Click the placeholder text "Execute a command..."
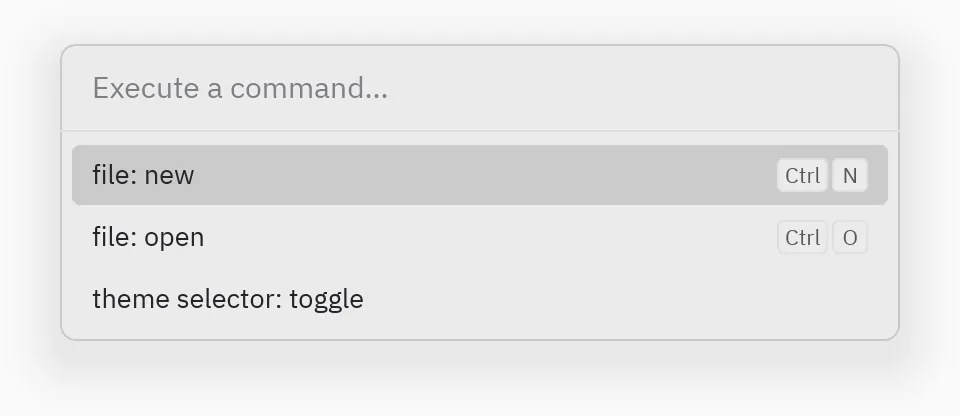The width and height of the screenshot is (960, 416). click(x=240, y=88)
